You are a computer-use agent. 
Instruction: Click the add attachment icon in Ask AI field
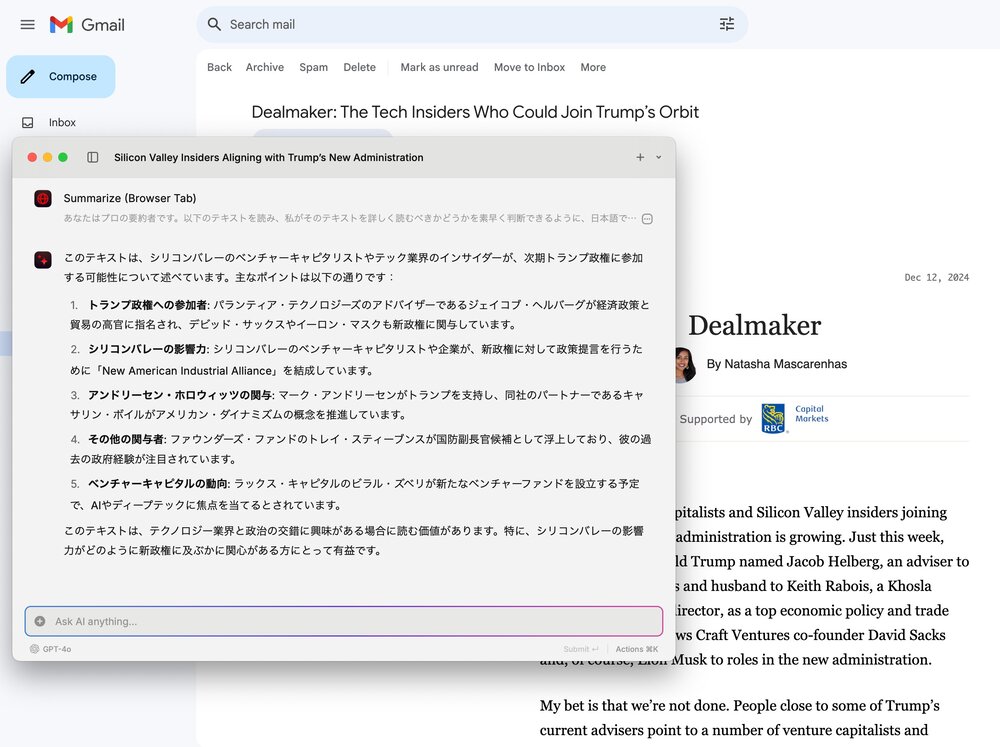pyautogui.click(x=40, y=621)
